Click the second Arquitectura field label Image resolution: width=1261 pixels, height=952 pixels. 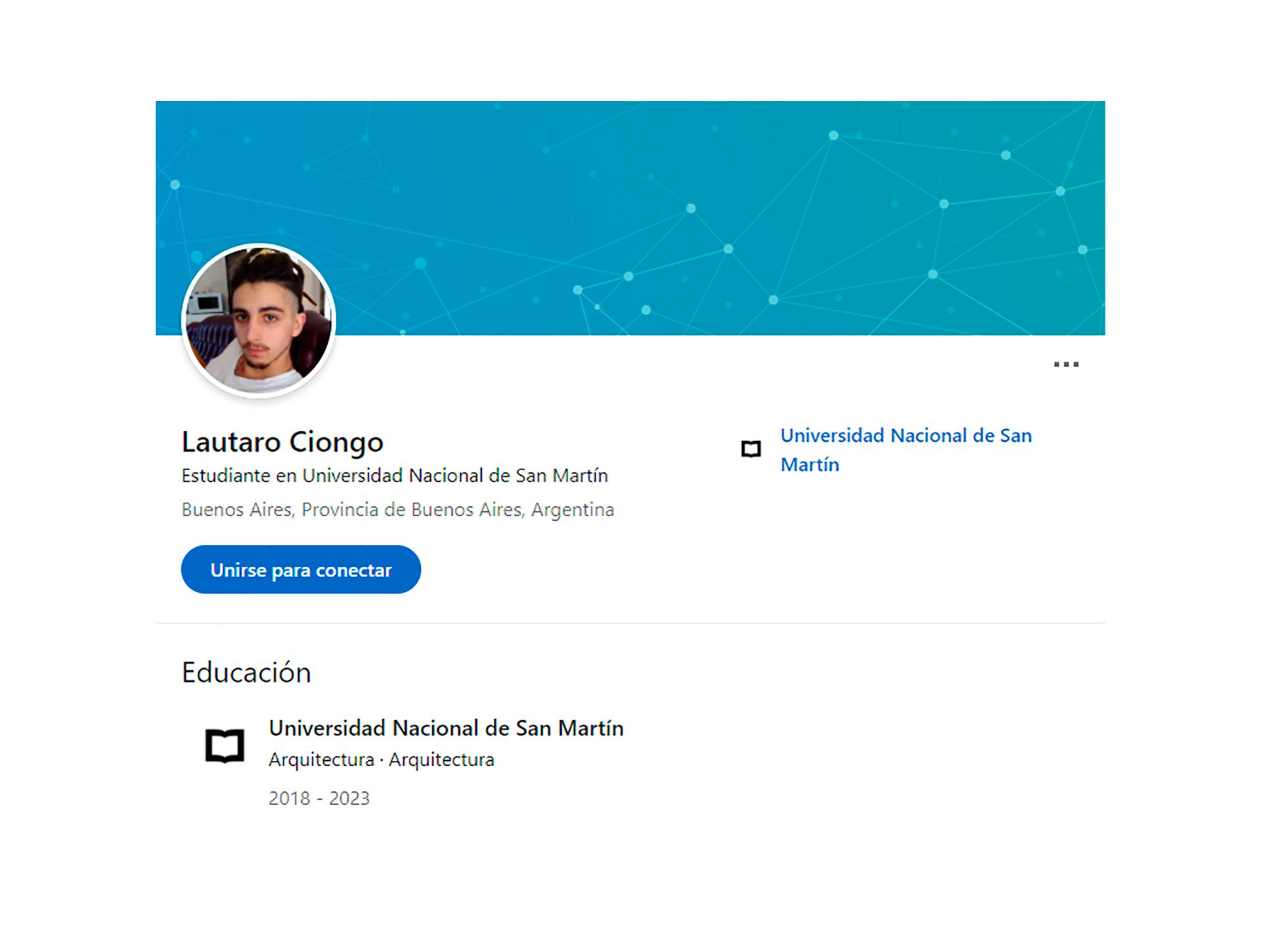(441, 760)
